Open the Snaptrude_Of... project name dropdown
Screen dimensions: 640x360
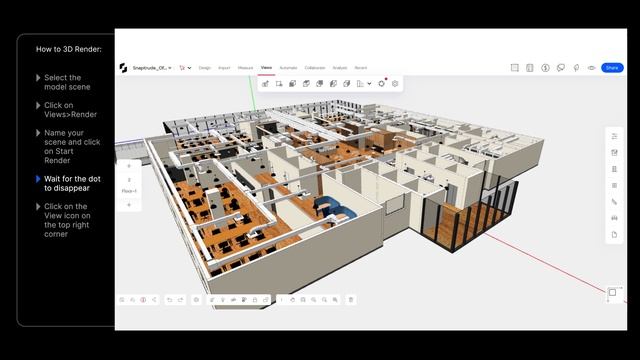[x=152, y=68]
